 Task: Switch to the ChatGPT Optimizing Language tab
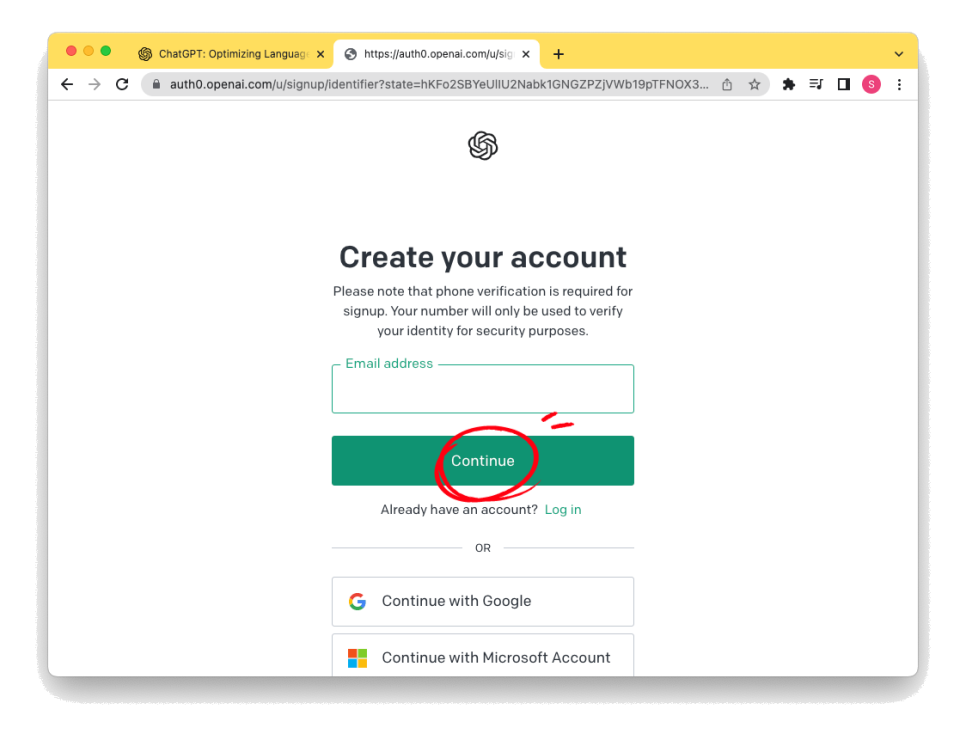[x=228, y=54]
